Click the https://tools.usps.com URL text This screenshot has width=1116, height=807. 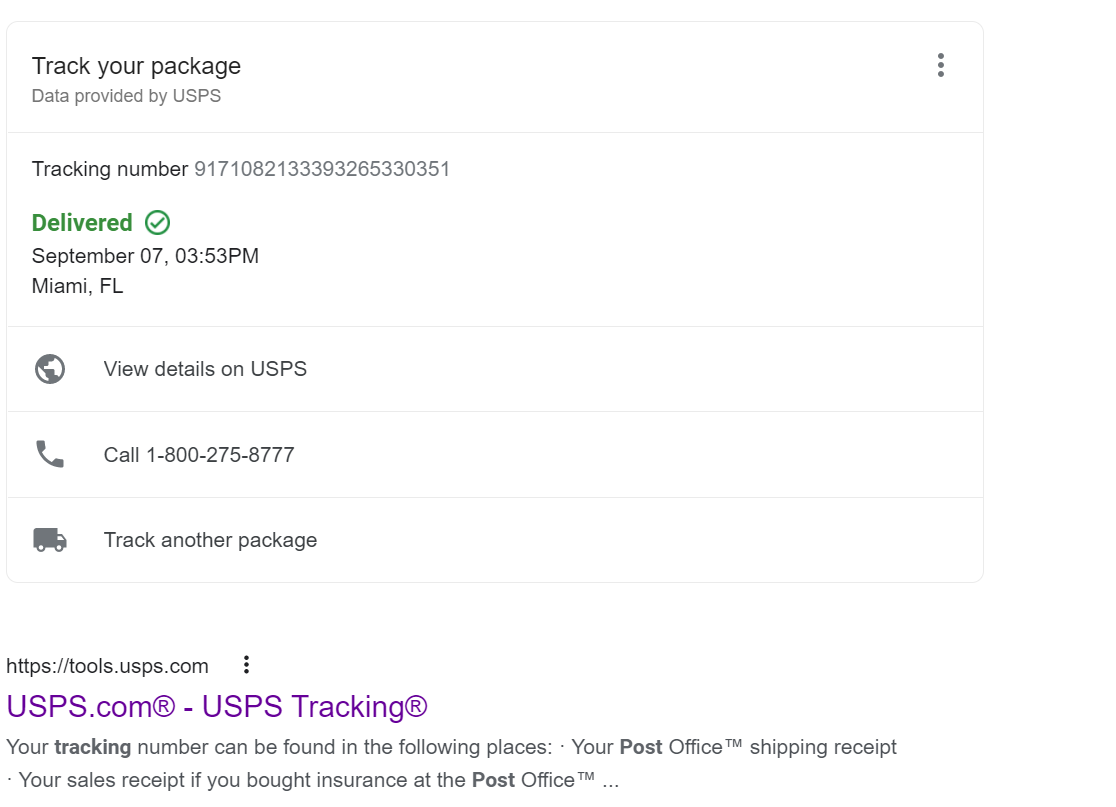107,666
